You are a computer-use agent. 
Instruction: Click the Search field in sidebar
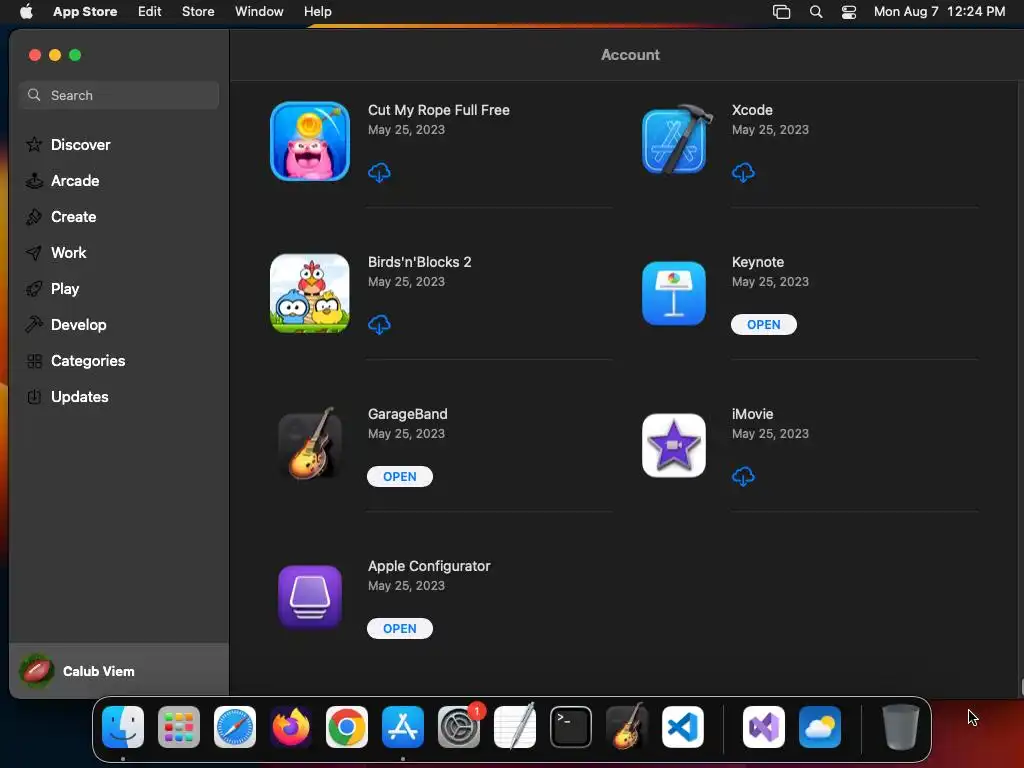pos(119,95)
